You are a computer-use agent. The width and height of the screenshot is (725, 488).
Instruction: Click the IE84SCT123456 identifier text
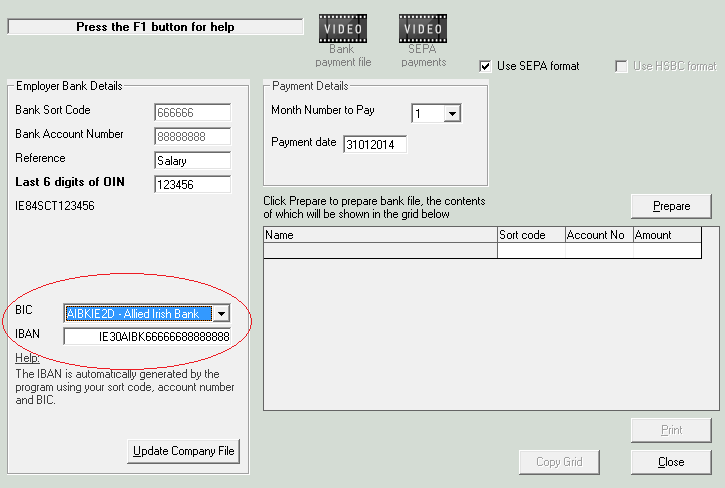point(55,206)
